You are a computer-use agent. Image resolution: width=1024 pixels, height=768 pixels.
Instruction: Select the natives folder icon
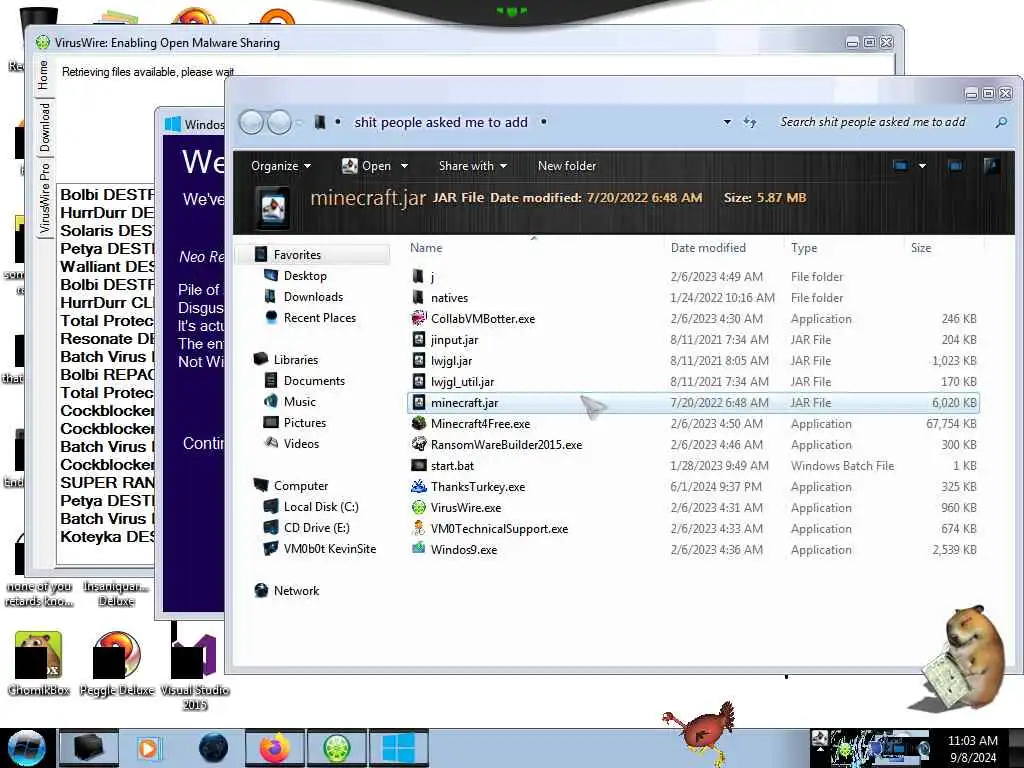[x=419, y=297]
